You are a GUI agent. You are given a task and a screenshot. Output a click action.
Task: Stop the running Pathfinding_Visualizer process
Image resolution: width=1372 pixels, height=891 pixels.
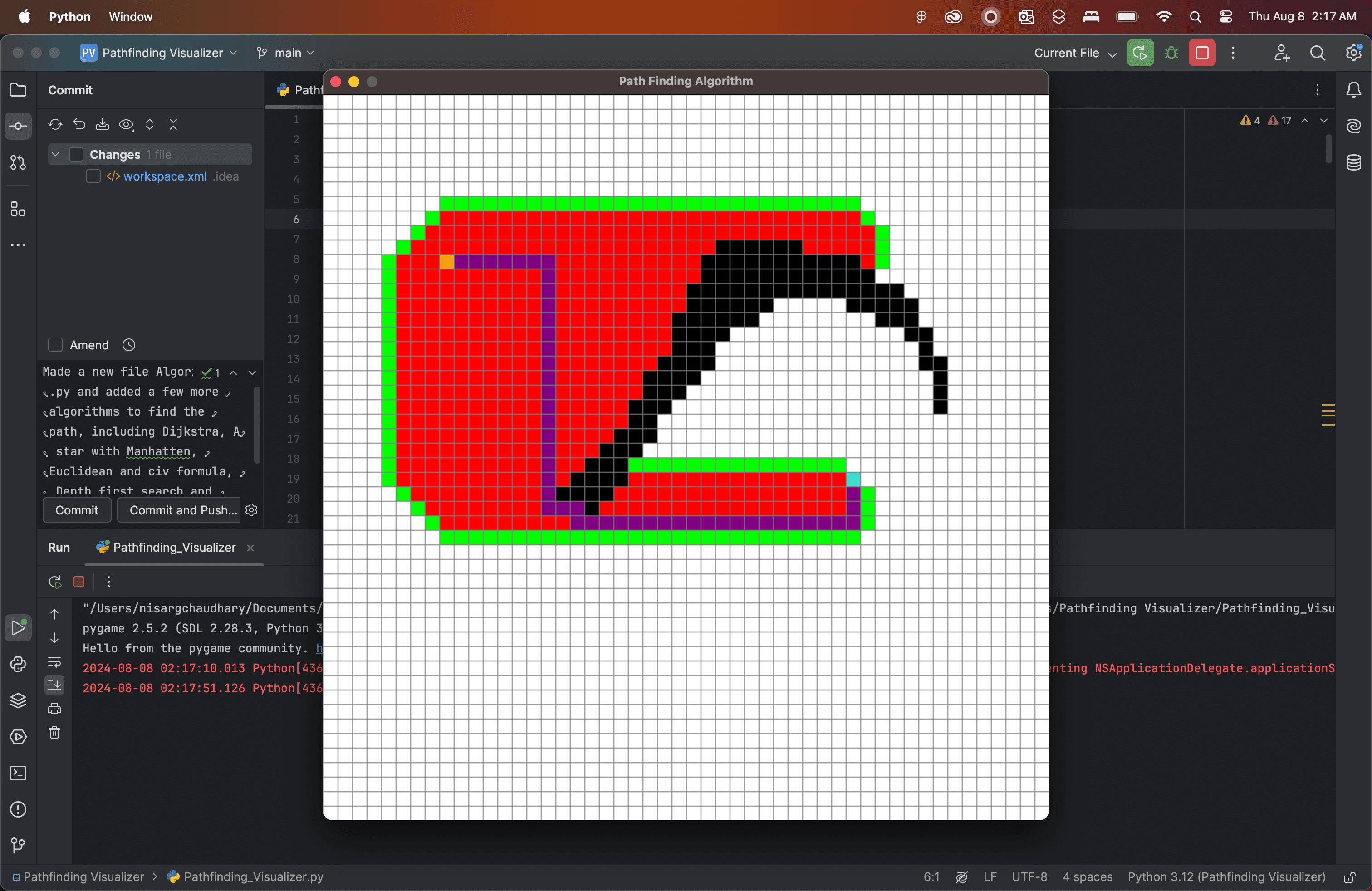[79, 582]
